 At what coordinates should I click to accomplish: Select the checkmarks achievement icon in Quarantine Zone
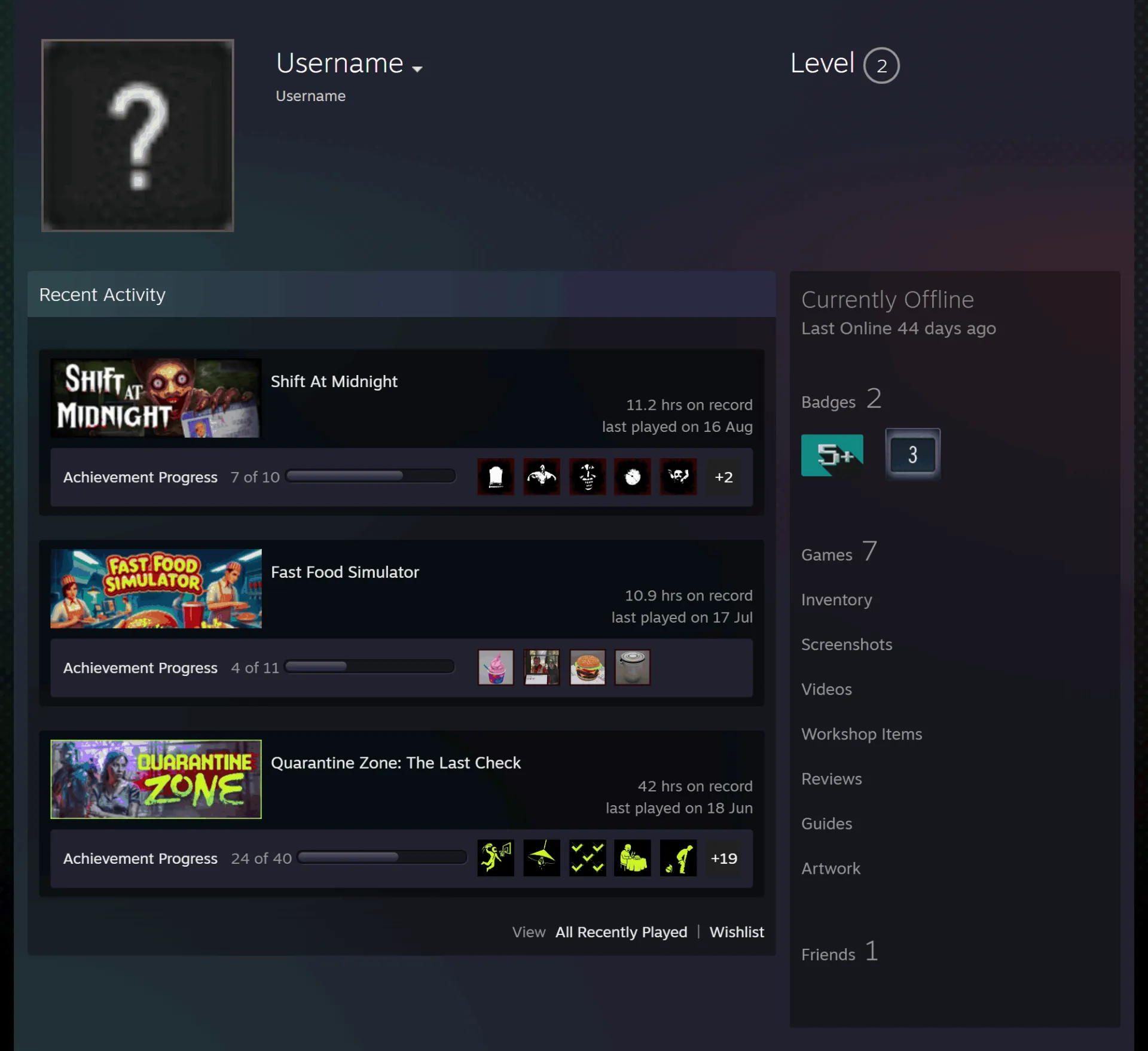(588, 858)
